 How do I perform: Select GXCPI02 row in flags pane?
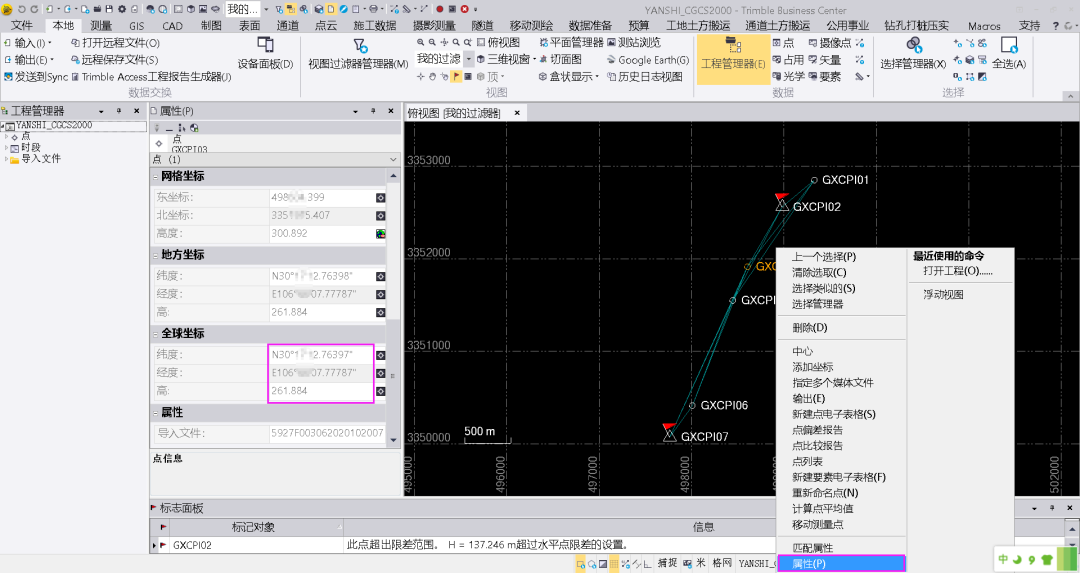[x=461, y=545]
